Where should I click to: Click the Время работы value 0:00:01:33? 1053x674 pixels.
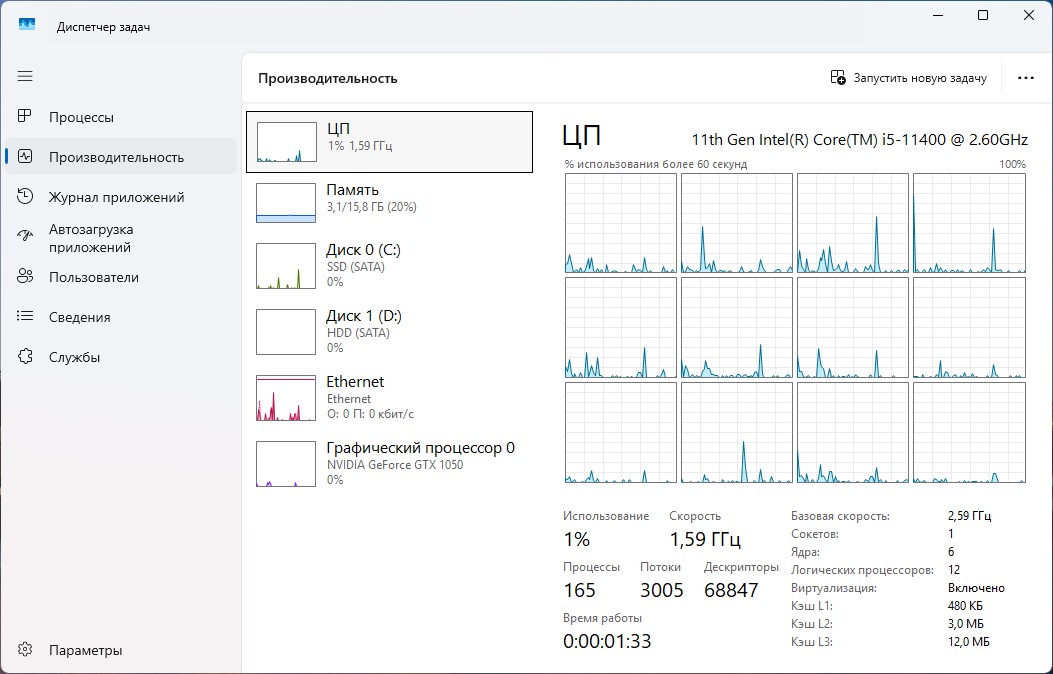607,641
